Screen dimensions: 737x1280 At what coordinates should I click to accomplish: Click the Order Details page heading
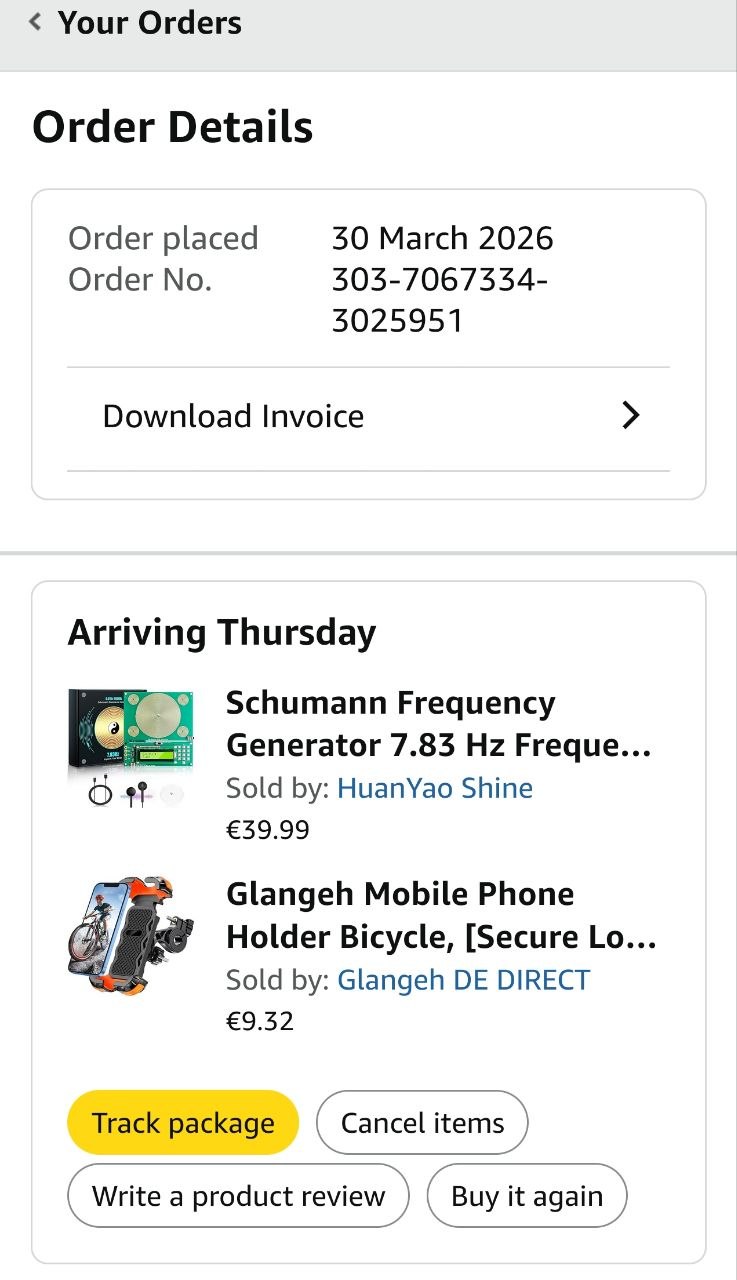tap(173, 128)
